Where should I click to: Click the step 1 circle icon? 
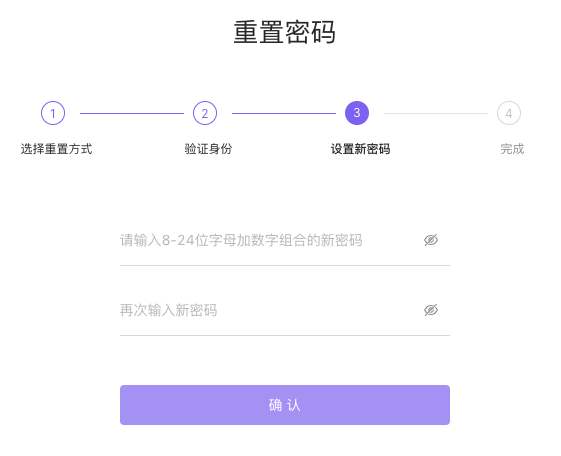click(x=53, y=113)
